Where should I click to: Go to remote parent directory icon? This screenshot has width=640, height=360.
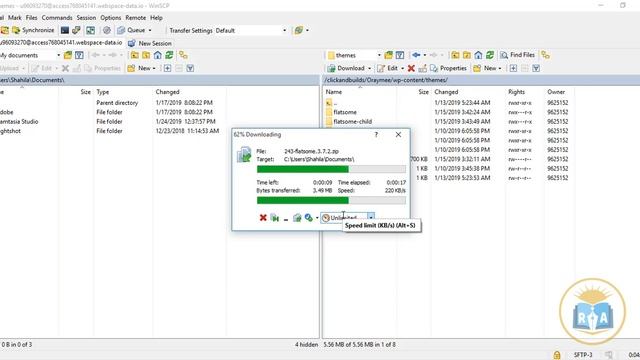(x=456, y=55)
